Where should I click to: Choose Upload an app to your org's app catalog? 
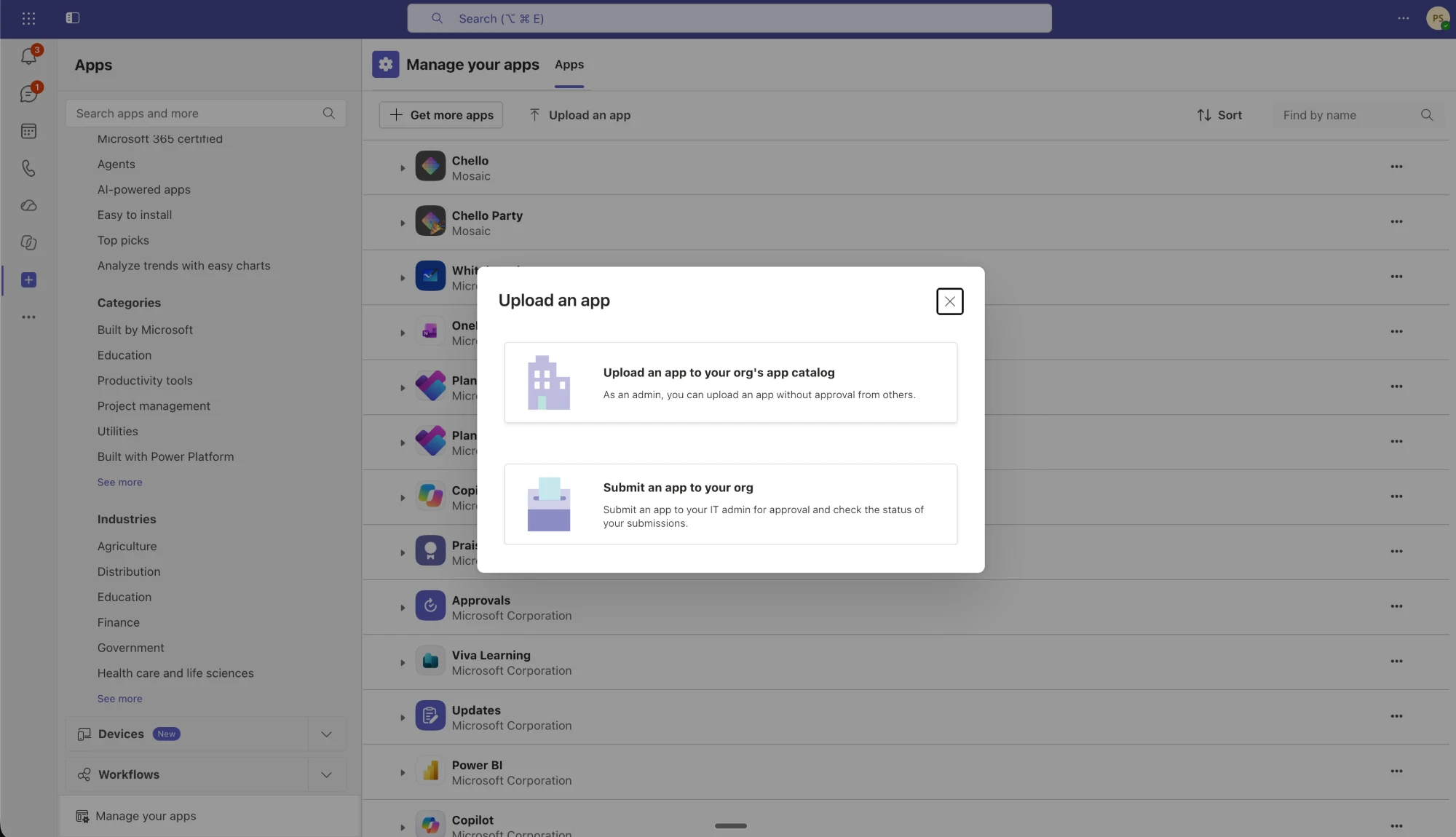730,382
